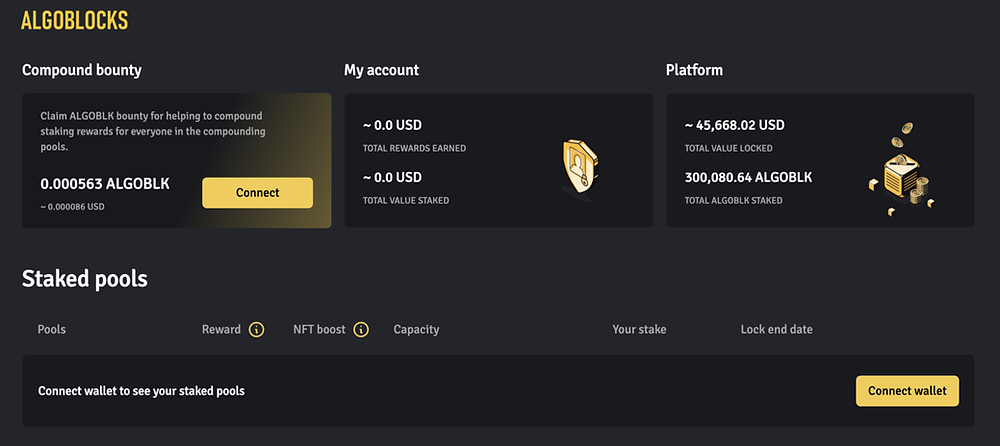1000x446 pixels.
Task: Click the 0.000563 ALGOBLK bounty amount
Action: point(105,184)
